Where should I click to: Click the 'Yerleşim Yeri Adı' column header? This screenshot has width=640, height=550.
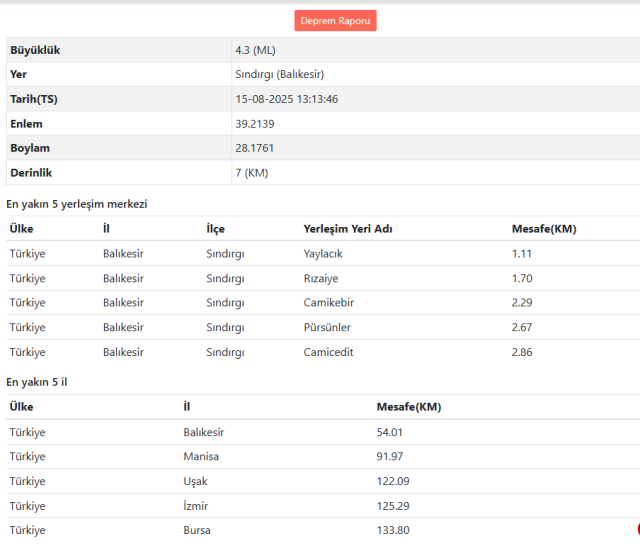[x=348, y=229]
